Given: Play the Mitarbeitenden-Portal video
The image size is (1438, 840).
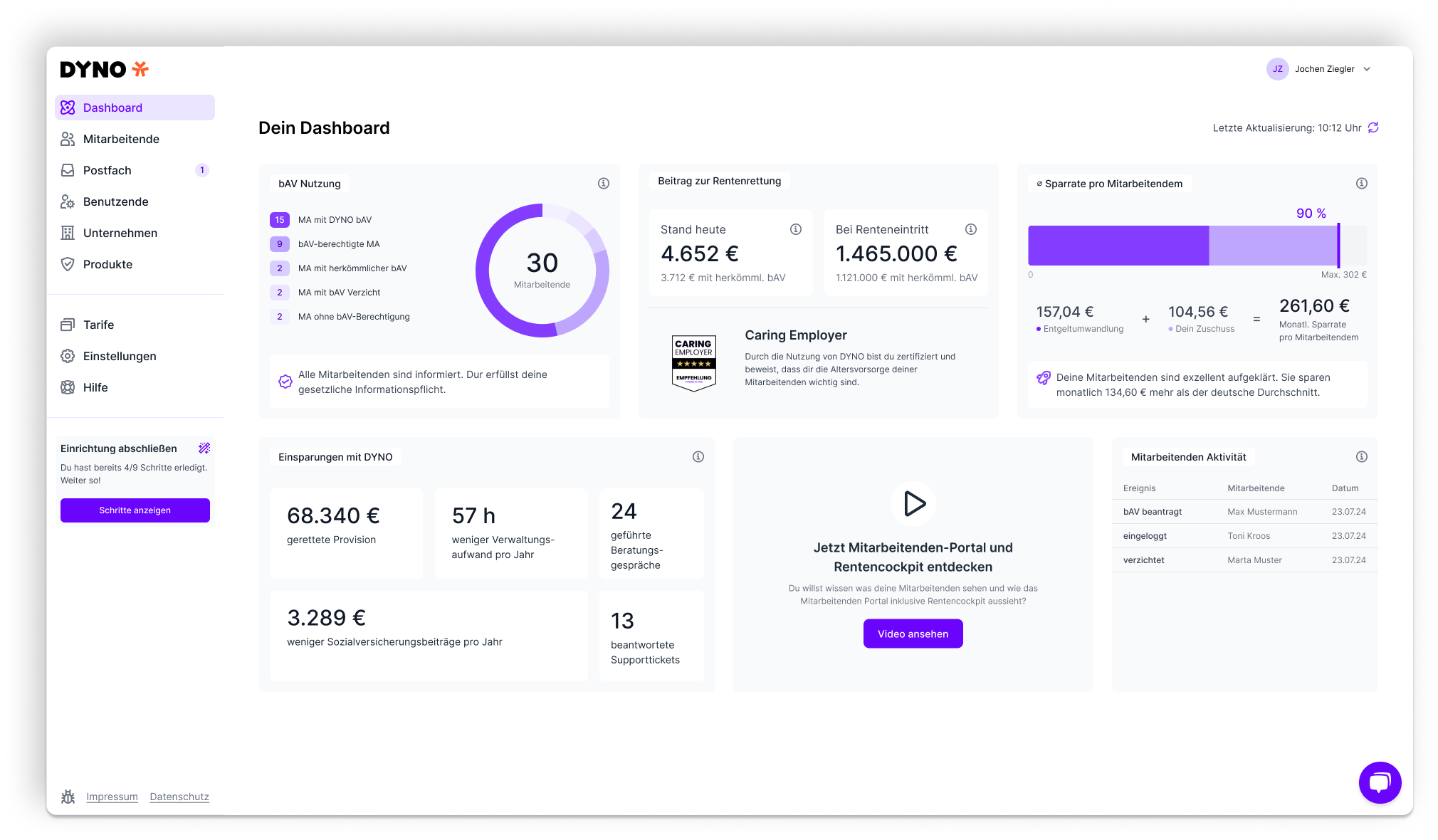Looking at the screenshot, I should click(913, 504).
